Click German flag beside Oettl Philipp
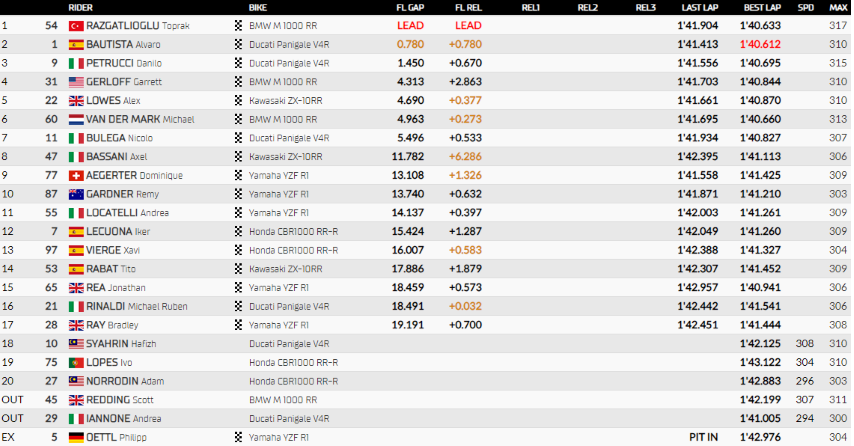Image resolution: width=854 pixels, height=446 pixels. (x=76, y=437)
